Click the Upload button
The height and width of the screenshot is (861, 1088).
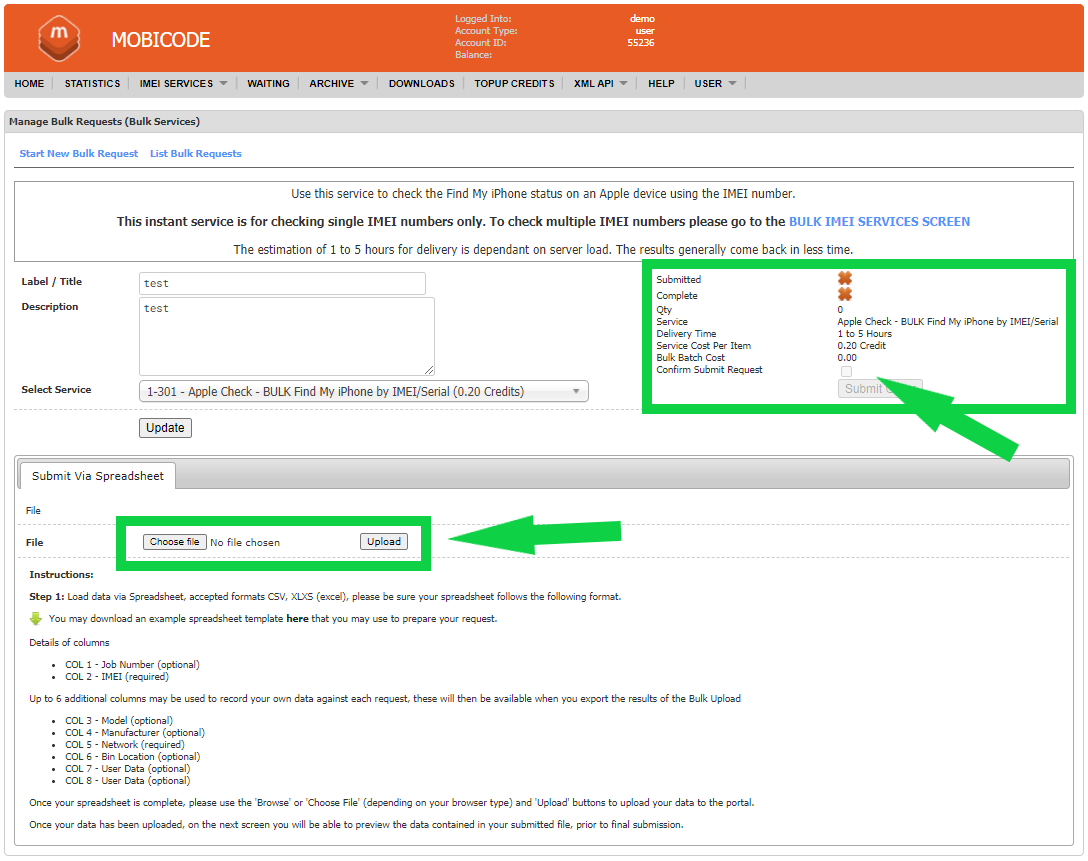click(x=384, y=542)
